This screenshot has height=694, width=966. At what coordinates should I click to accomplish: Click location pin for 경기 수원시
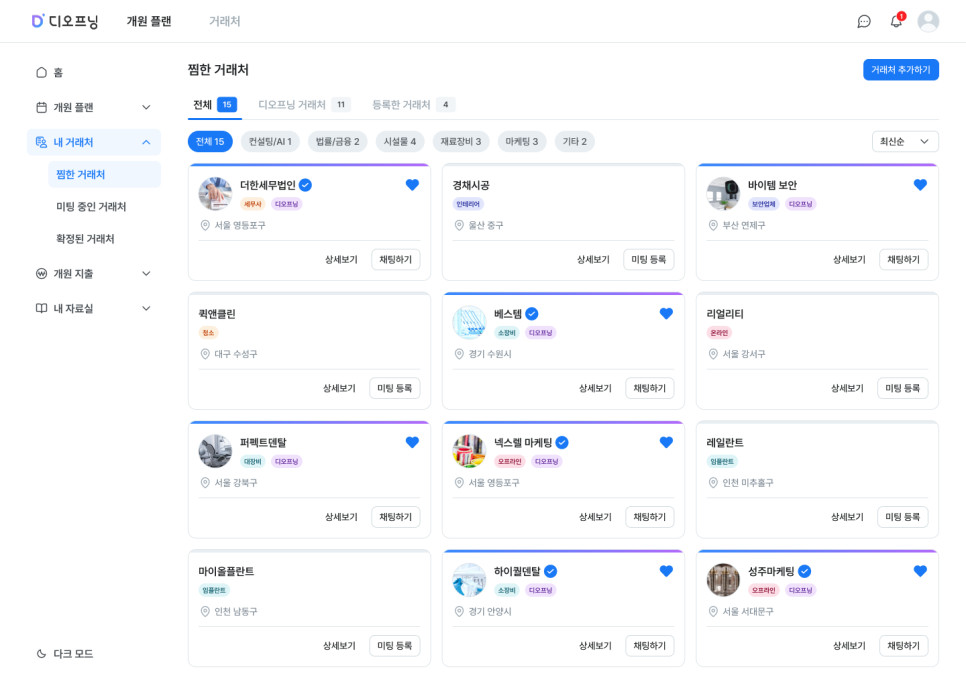tap(459, 354)
